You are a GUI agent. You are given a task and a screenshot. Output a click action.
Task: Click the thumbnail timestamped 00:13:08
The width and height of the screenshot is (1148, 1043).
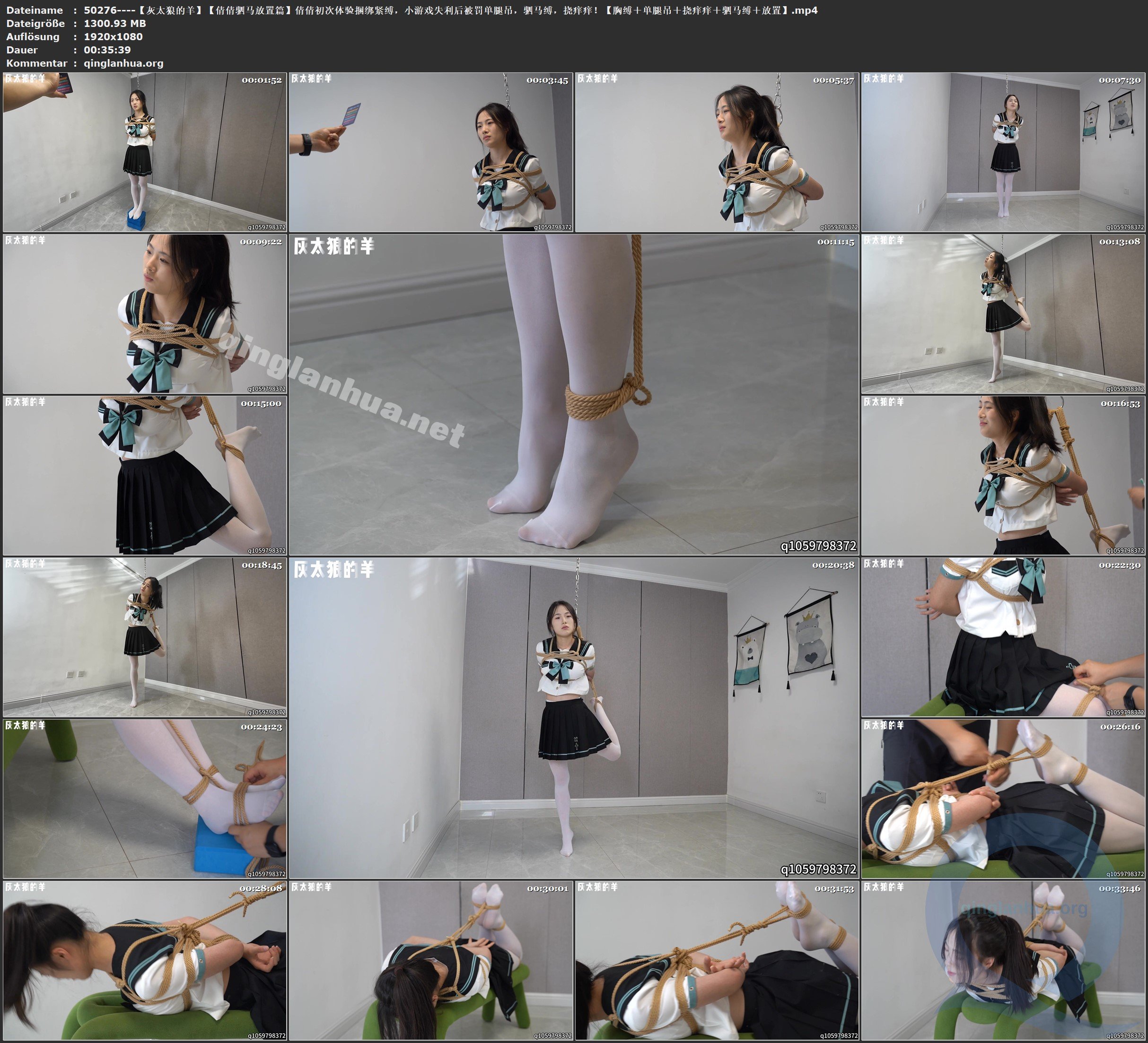click(x=1003, y=313)
